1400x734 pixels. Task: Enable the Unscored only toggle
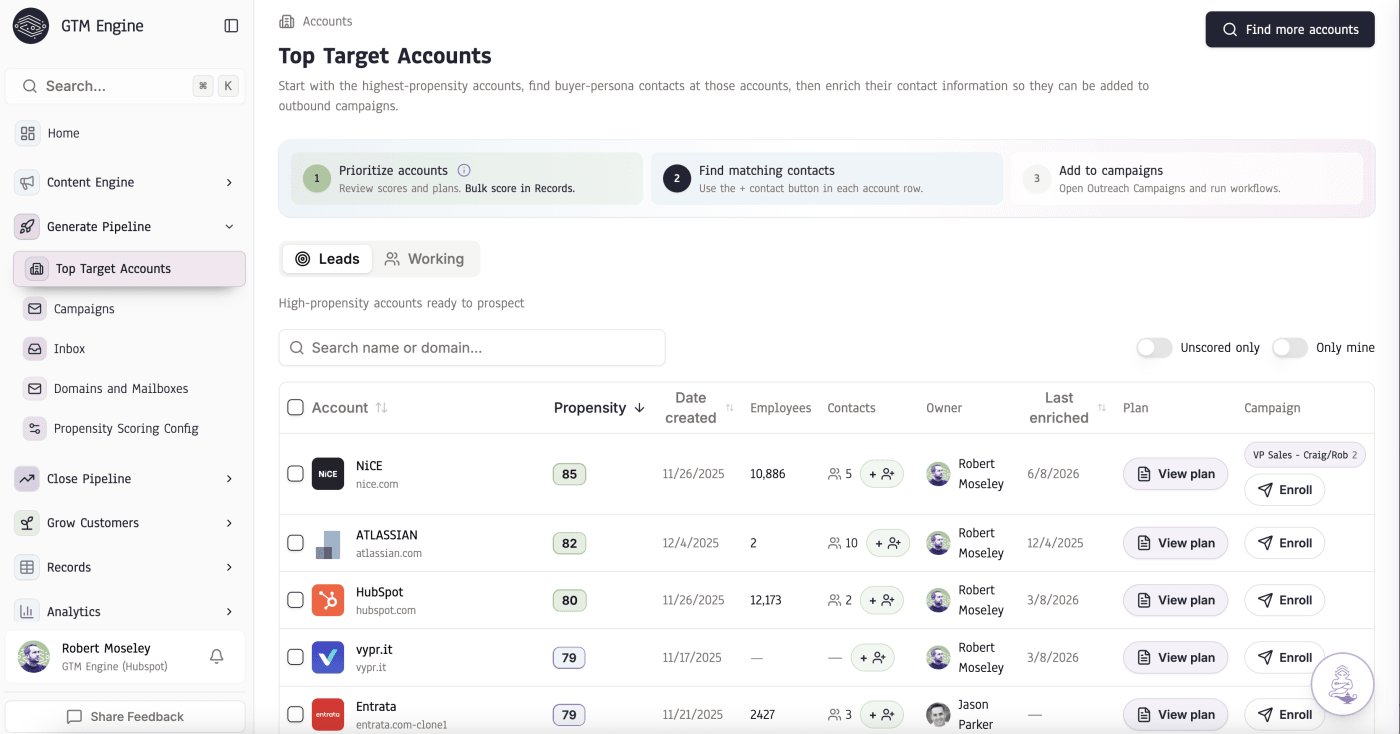coord(1154,348)
